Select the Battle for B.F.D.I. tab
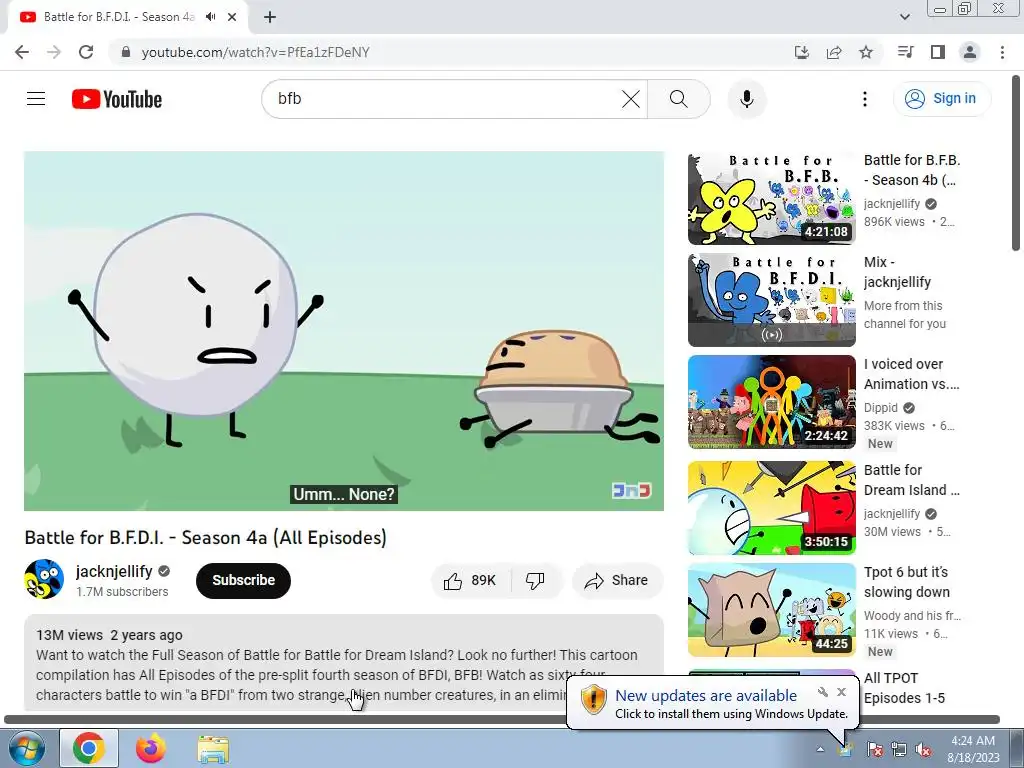 119,17
